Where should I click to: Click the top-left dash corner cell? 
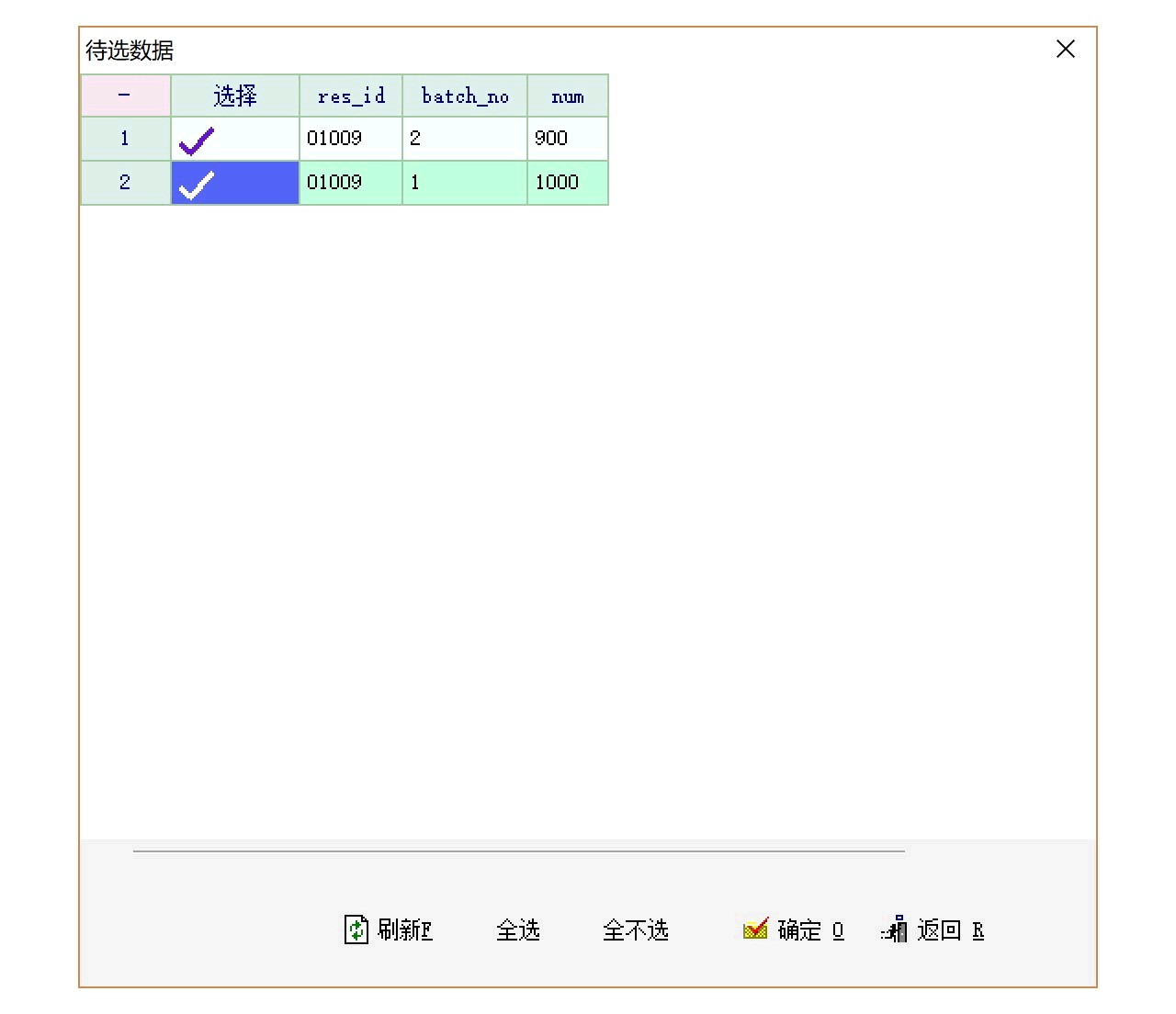[125, 96]
